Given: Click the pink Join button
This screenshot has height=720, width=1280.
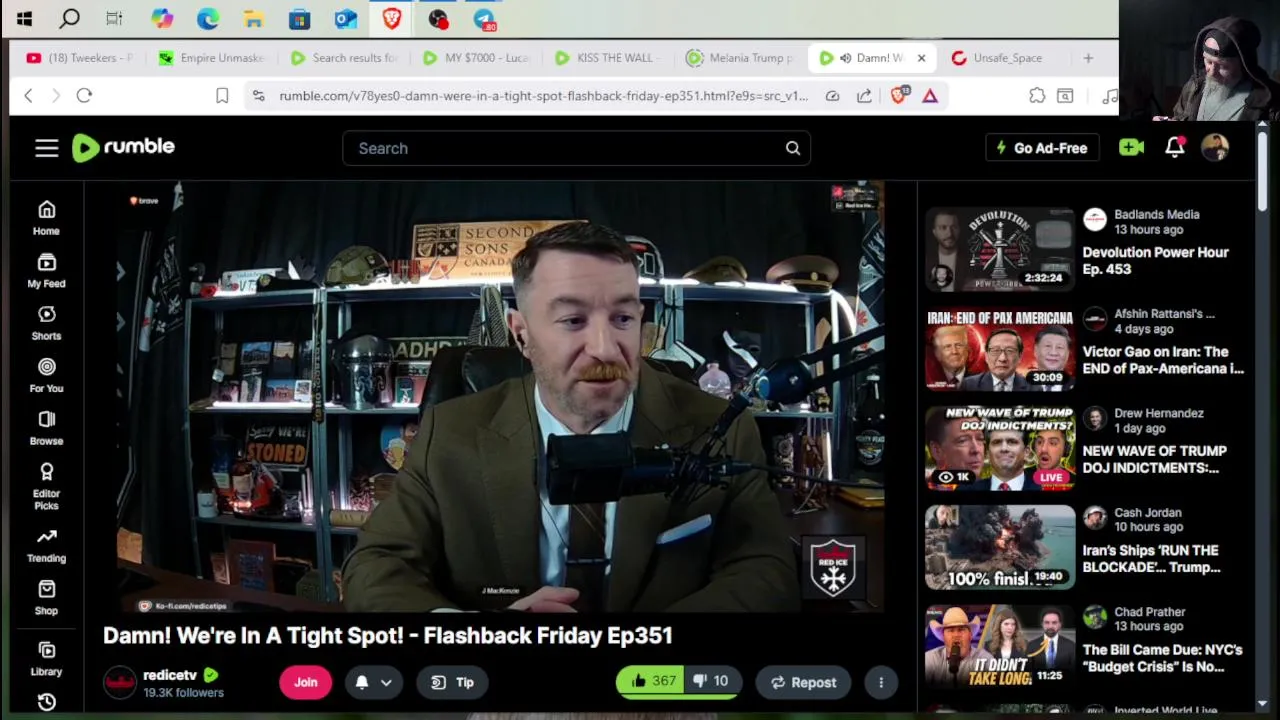Looking at the screenshot, I should 306,682.
